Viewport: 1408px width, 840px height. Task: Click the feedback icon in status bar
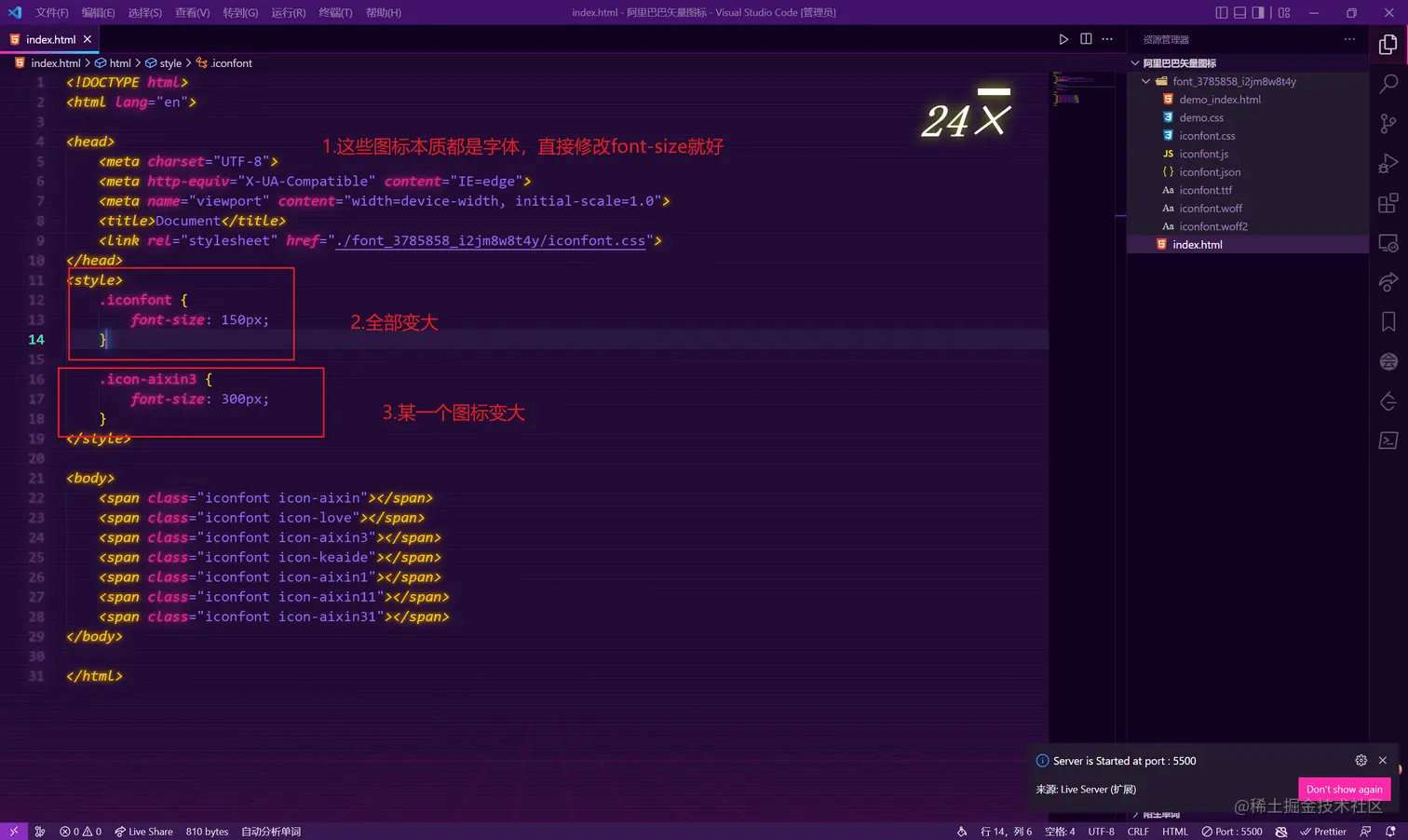[1365, 832]
